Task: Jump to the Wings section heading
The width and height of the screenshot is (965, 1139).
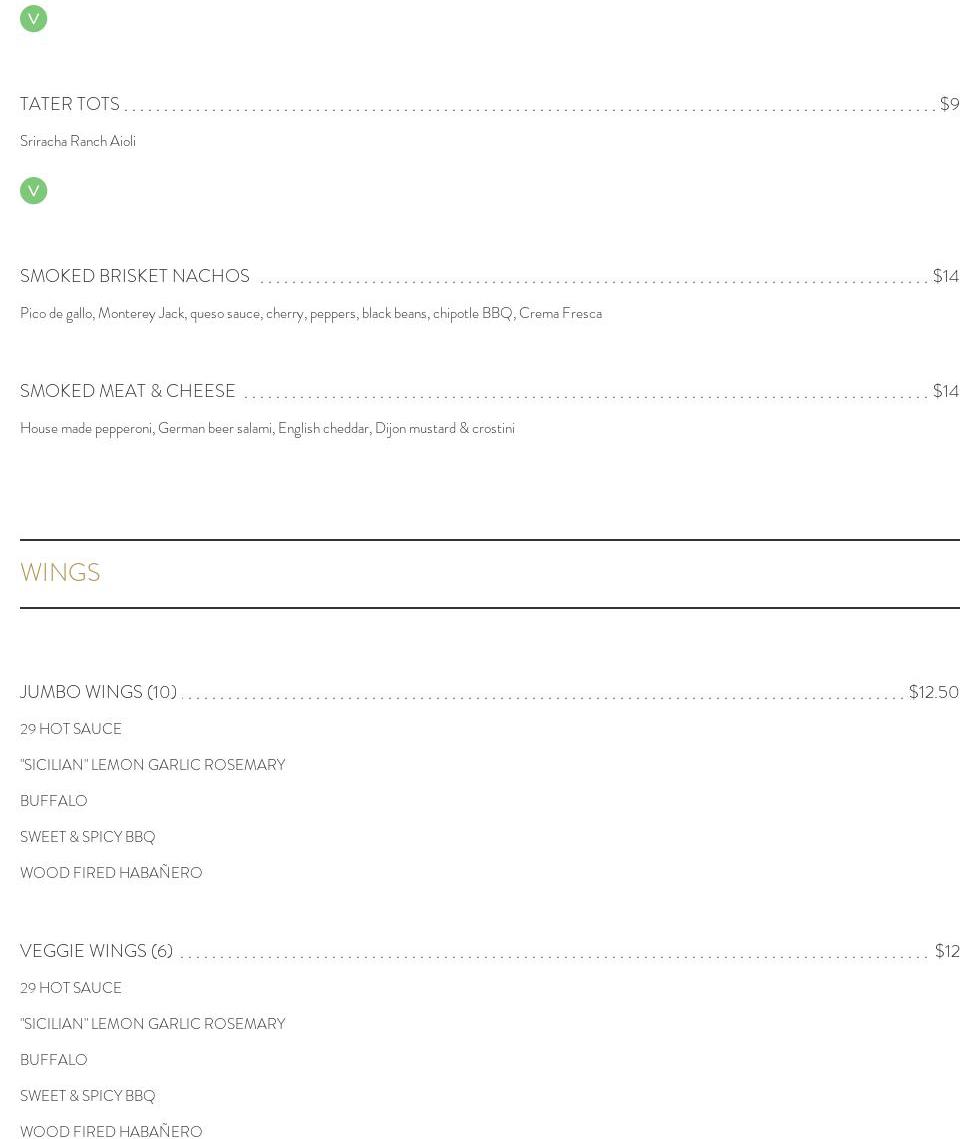Action: (60, 573)
